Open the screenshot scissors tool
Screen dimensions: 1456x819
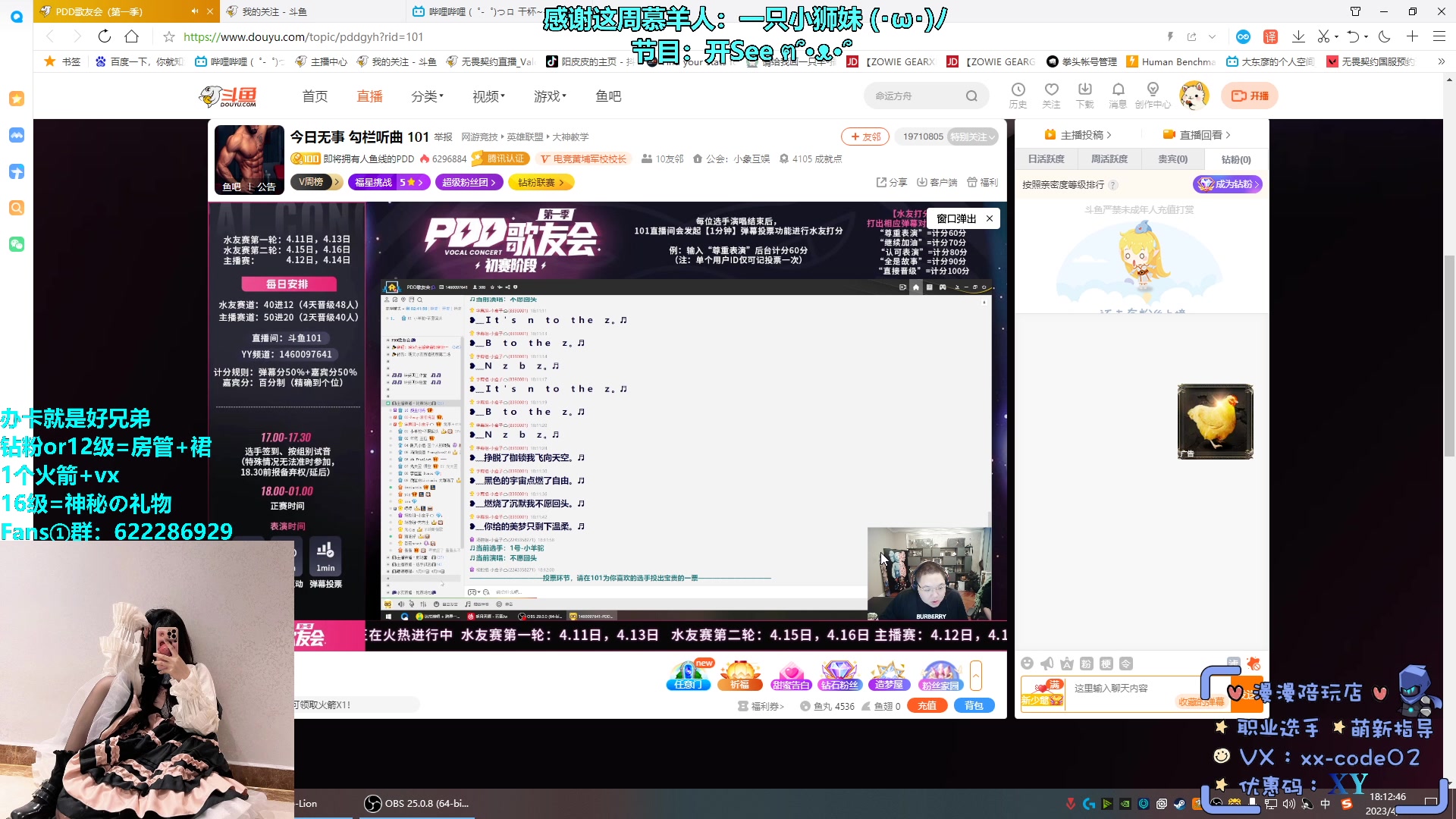click(1323, 36)
